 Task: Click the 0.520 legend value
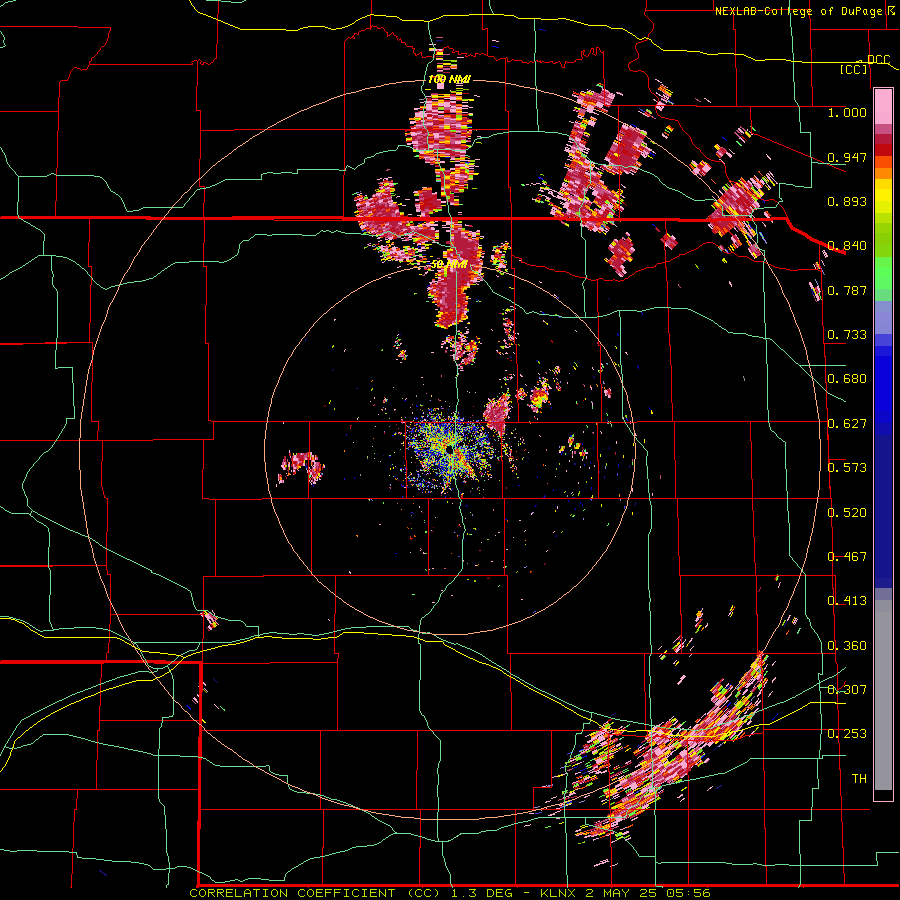coord(847,513)
